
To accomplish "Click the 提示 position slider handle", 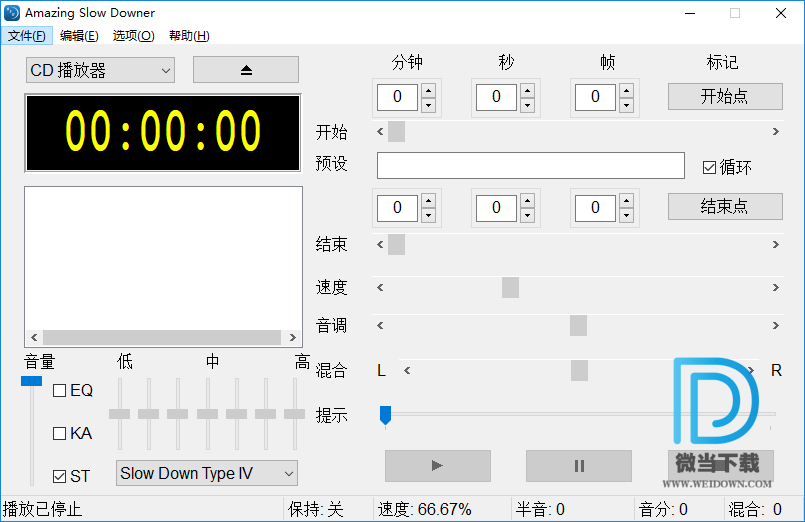I will 386,415.
